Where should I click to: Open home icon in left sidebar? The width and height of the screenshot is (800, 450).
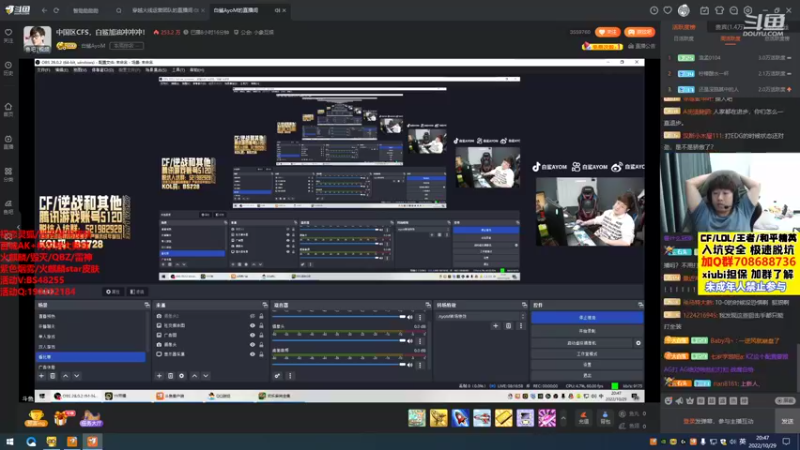point(8,109)
